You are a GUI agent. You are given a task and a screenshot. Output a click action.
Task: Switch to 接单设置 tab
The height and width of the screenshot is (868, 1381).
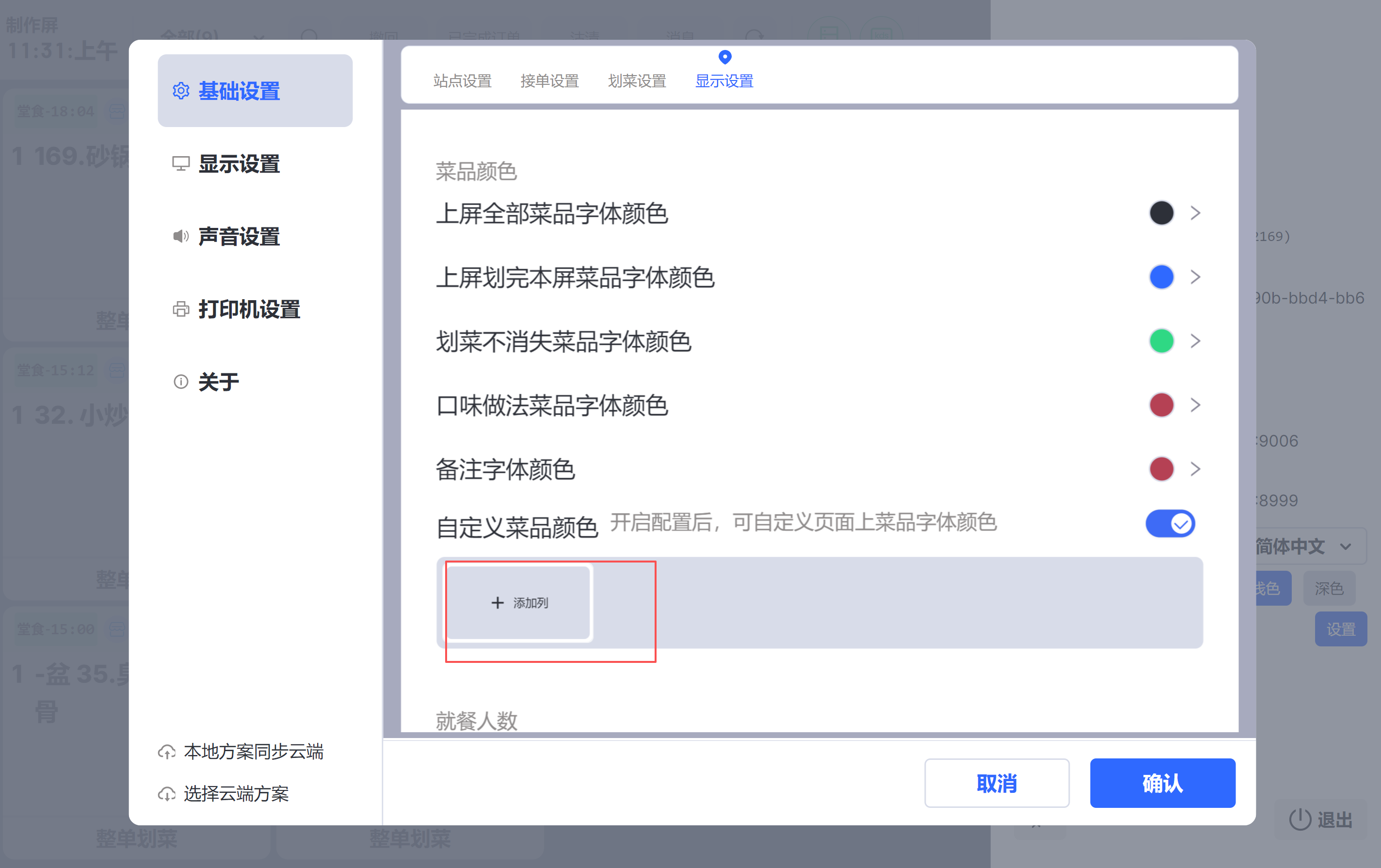[549, 81]
